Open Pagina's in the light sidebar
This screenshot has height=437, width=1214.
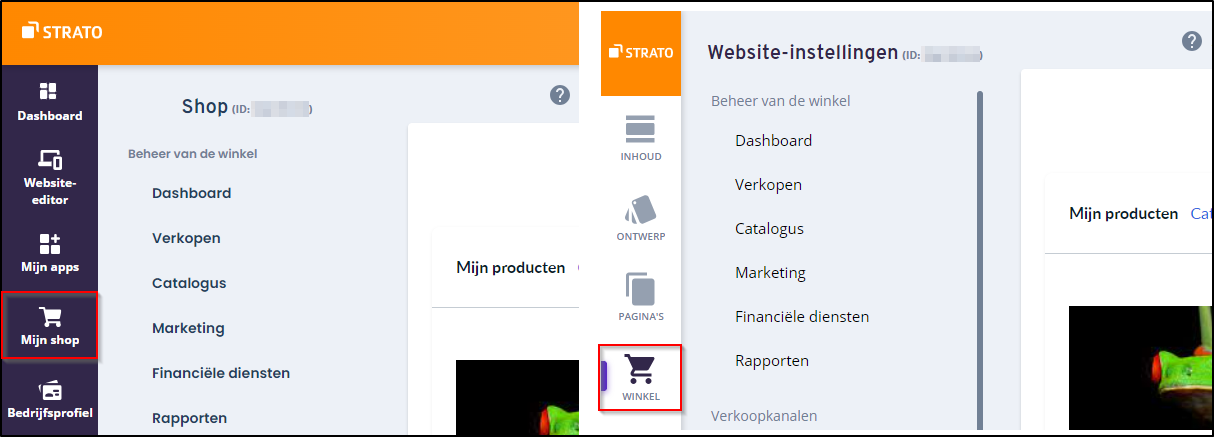coord(640,296)
